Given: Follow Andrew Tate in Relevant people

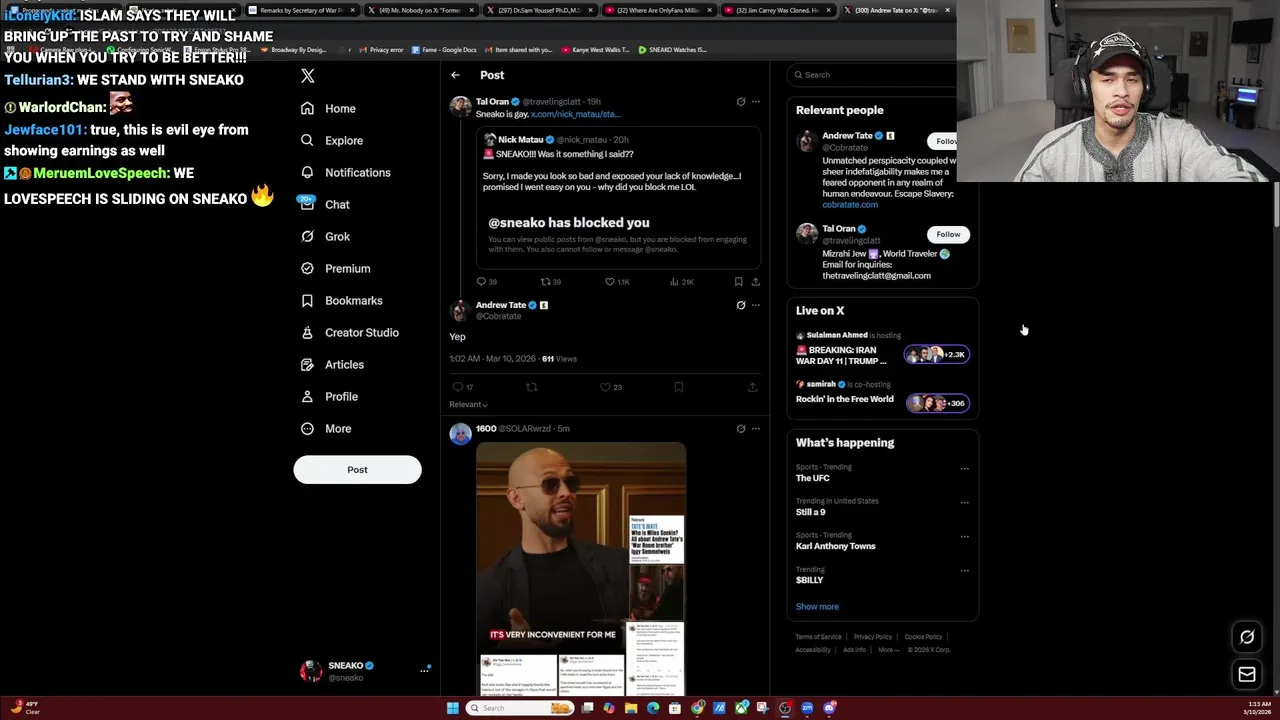Looking at the screenshot, I should click(943, 141).
